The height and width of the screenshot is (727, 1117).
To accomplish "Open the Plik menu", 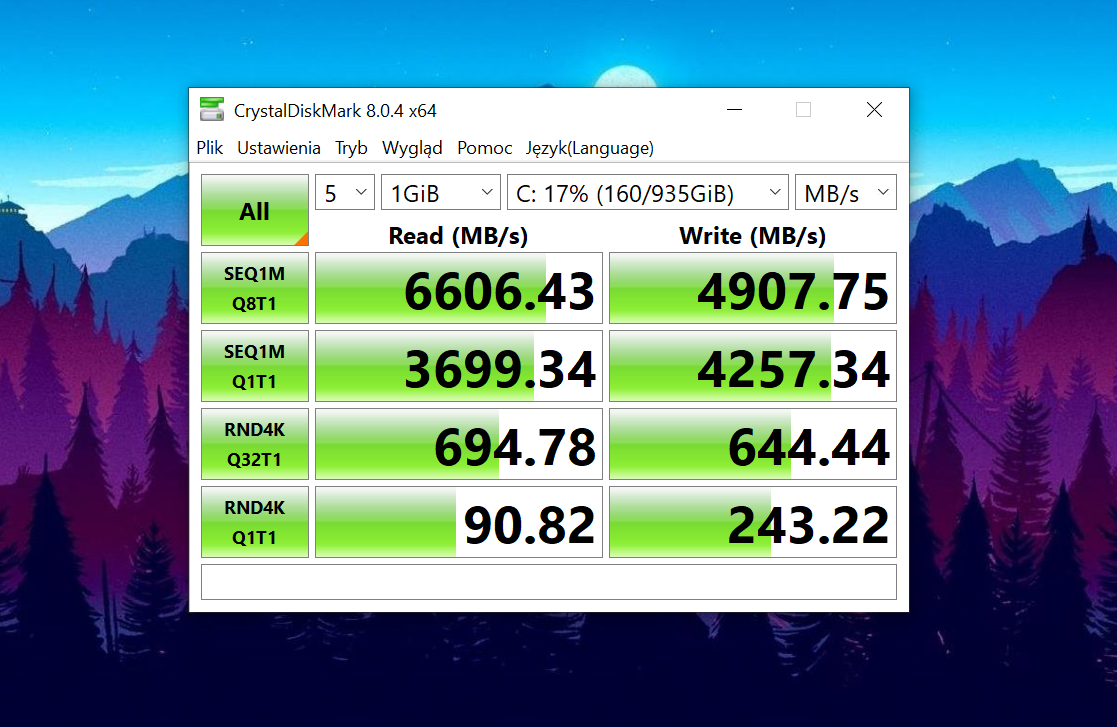I will 209,147.
